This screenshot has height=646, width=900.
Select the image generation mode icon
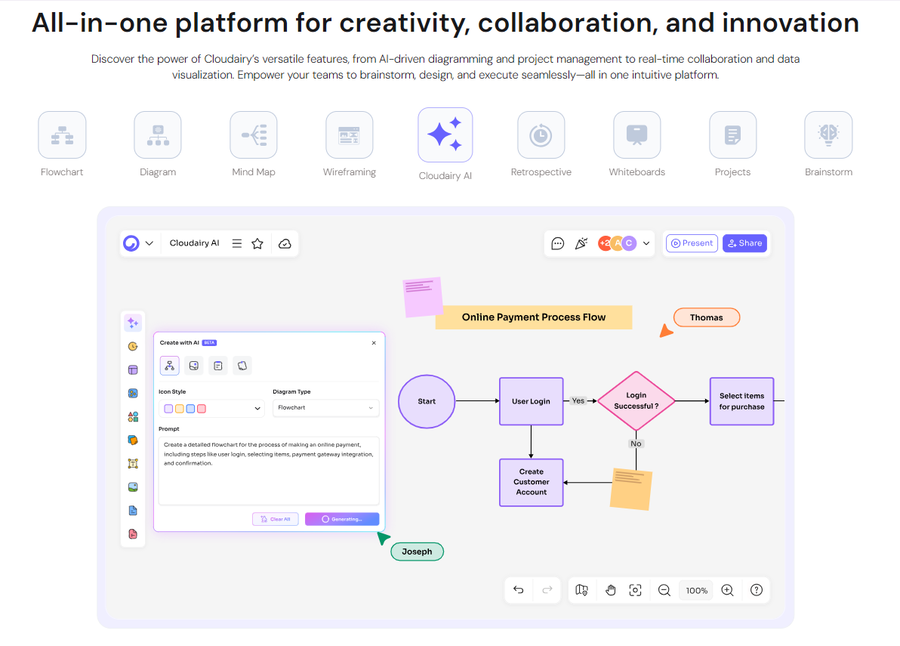(x=194, y=366)
